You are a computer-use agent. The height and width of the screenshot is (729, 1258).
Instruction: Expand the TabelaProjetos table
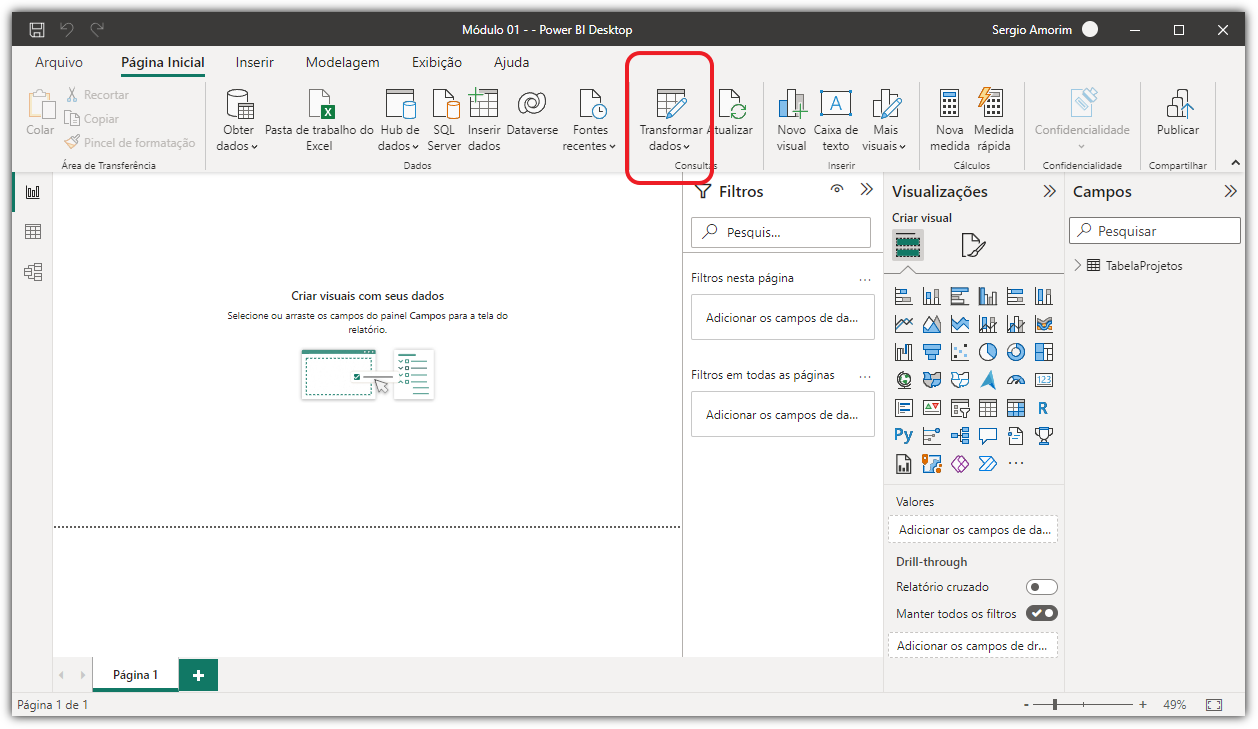coord(1078,266)
